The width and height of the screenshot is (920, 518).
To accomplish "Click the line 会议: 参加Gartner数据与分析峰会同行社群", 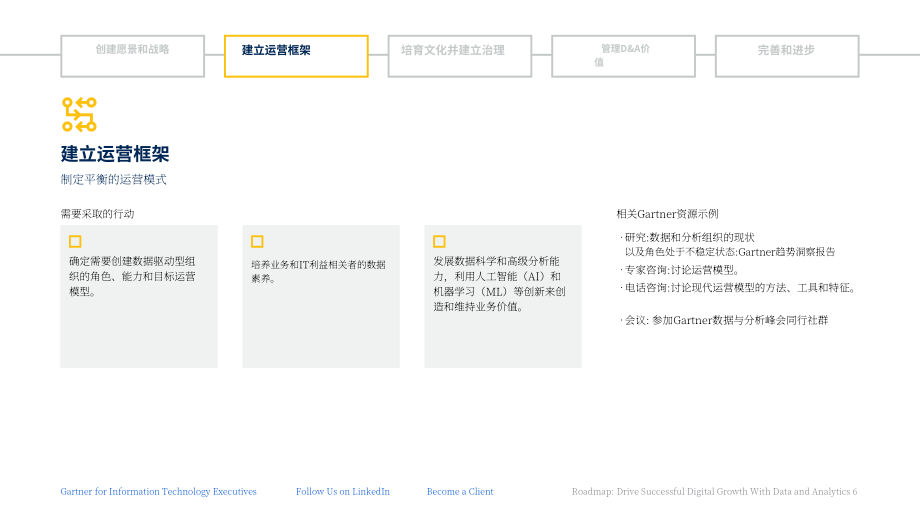I will click(726, 320).
